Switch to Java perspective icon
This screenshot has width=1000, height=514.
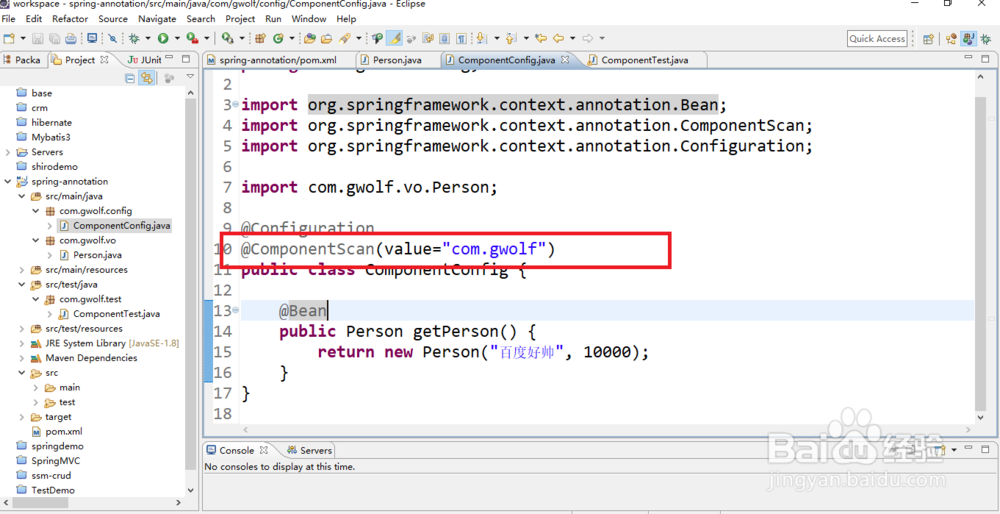tap(969, 39)
